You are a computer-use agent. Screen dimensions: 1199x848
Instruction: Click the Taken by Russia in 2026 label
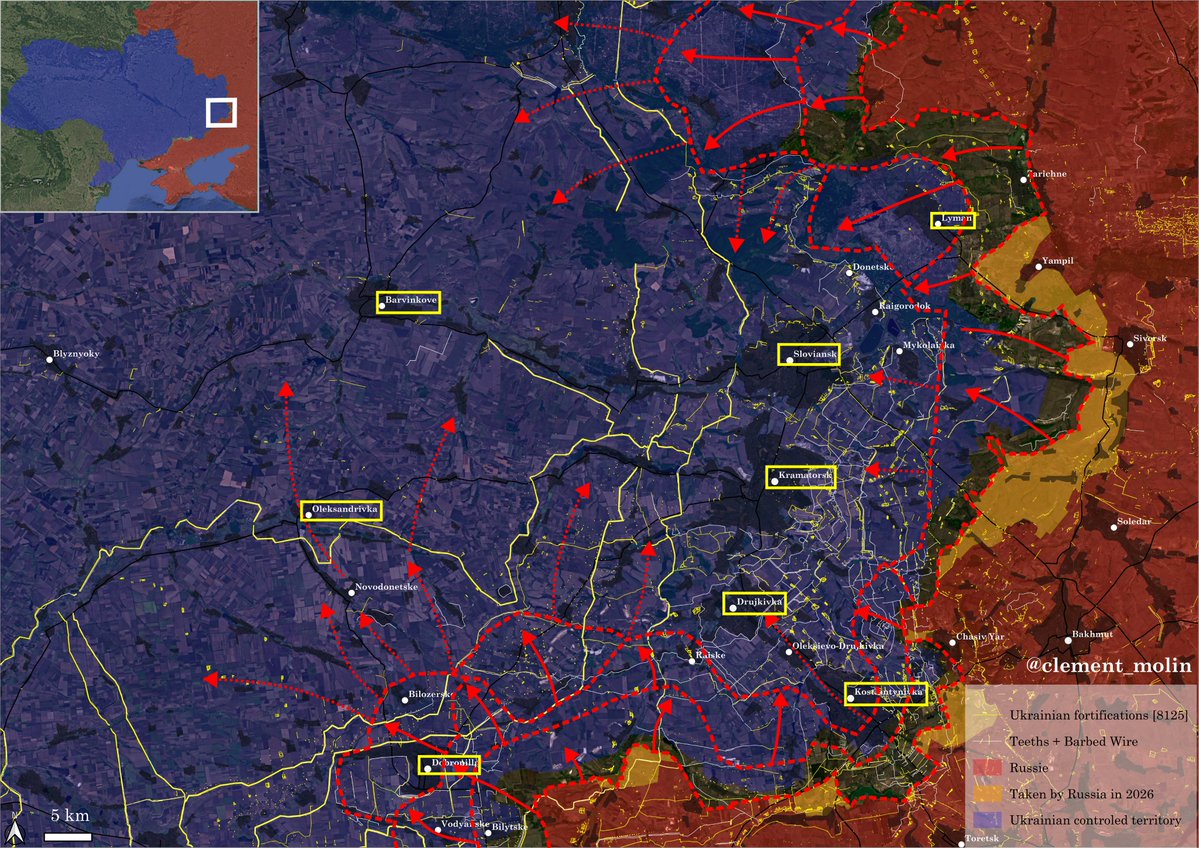[x=1081, y=794]
